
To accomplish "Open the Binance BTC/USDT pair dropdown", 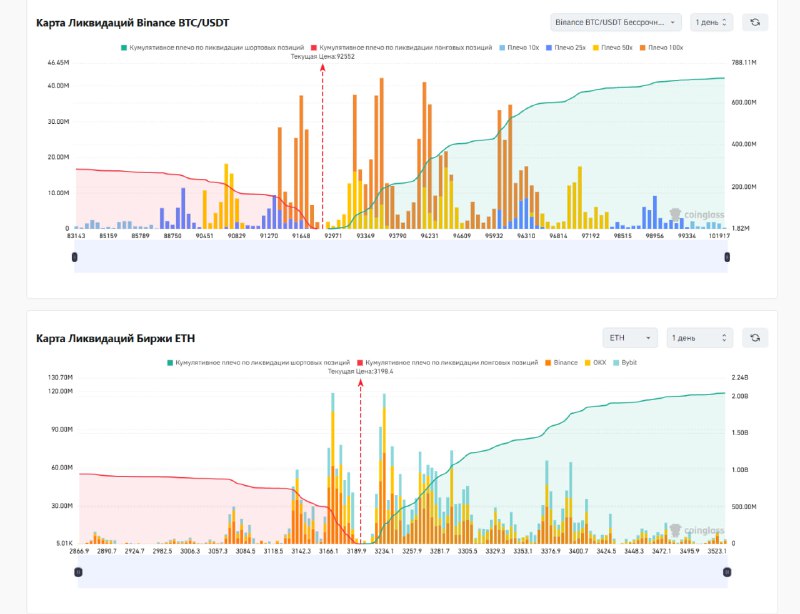I will [616, 21].
